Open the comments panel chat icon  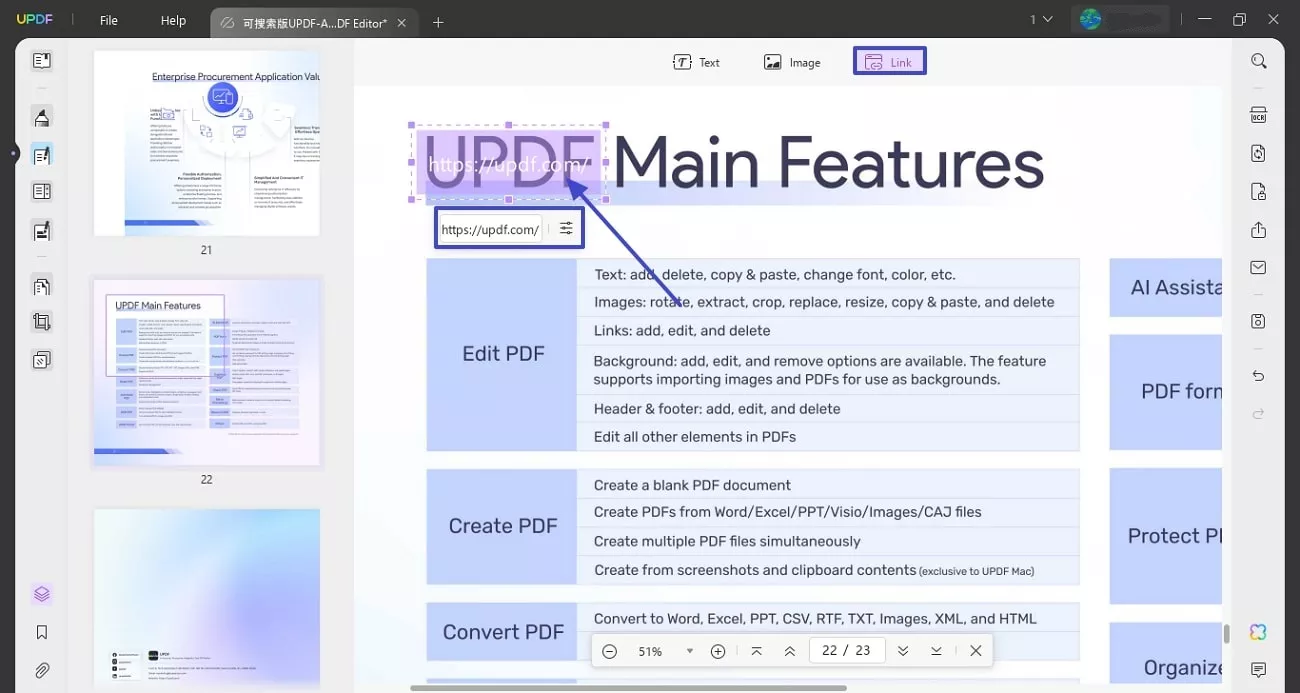point(1258,670)
